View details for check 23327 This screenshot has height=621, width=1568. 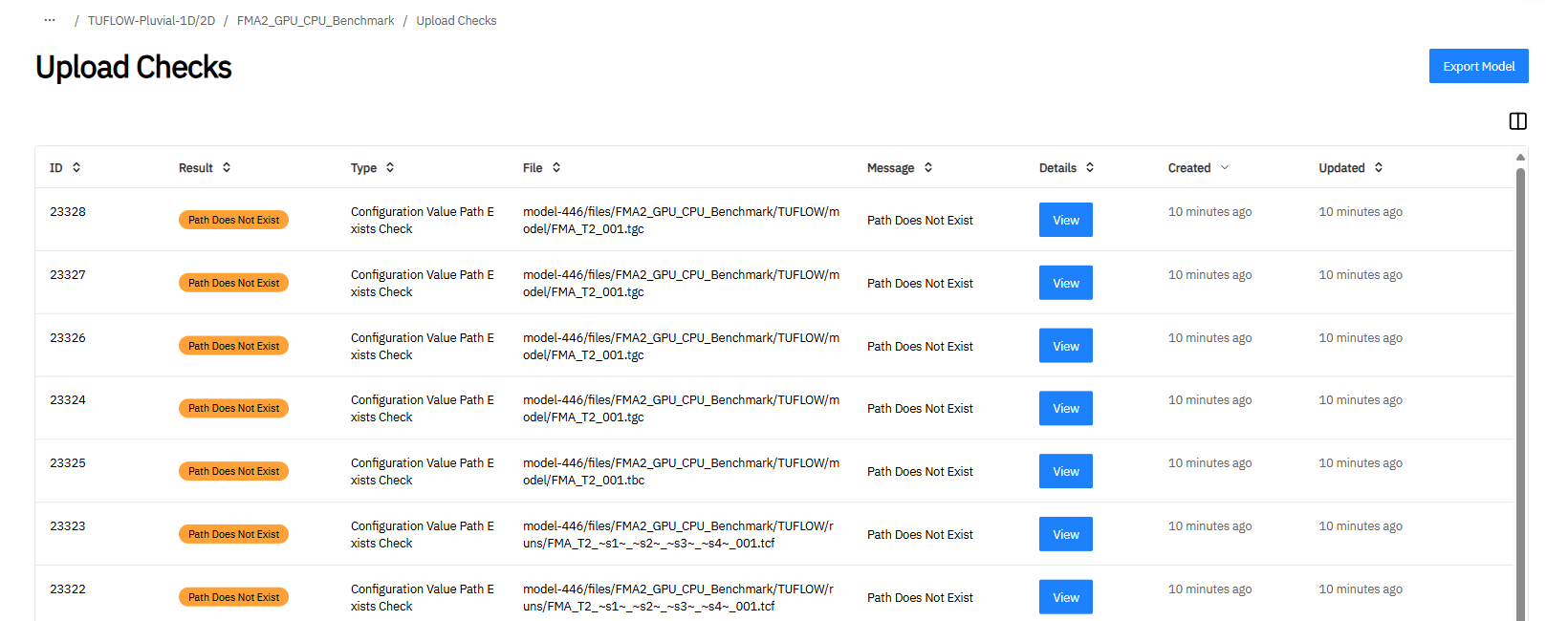[x=1066, y=283]
